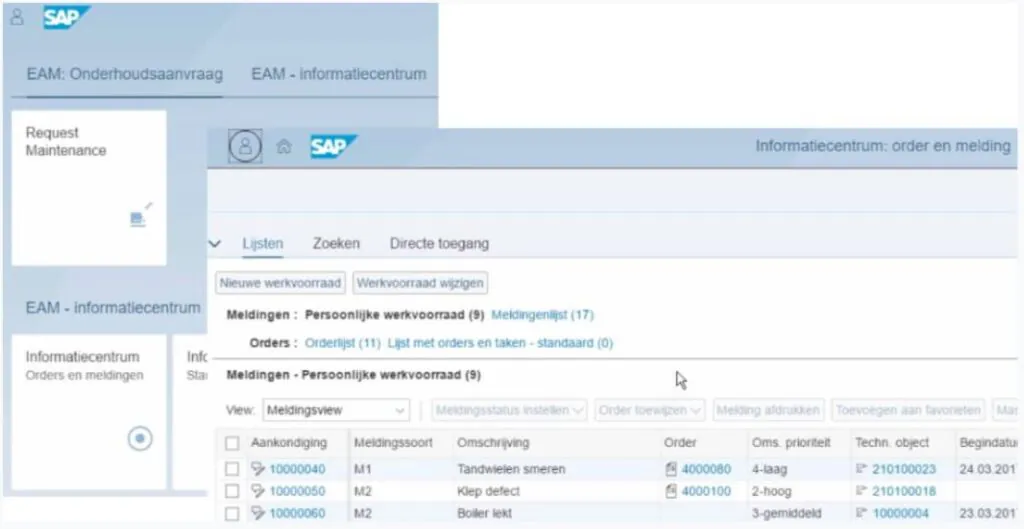Open Meldingsstatus instellen dropdown
This screenshot has height=529, width=1024.
tap(509, 410)
